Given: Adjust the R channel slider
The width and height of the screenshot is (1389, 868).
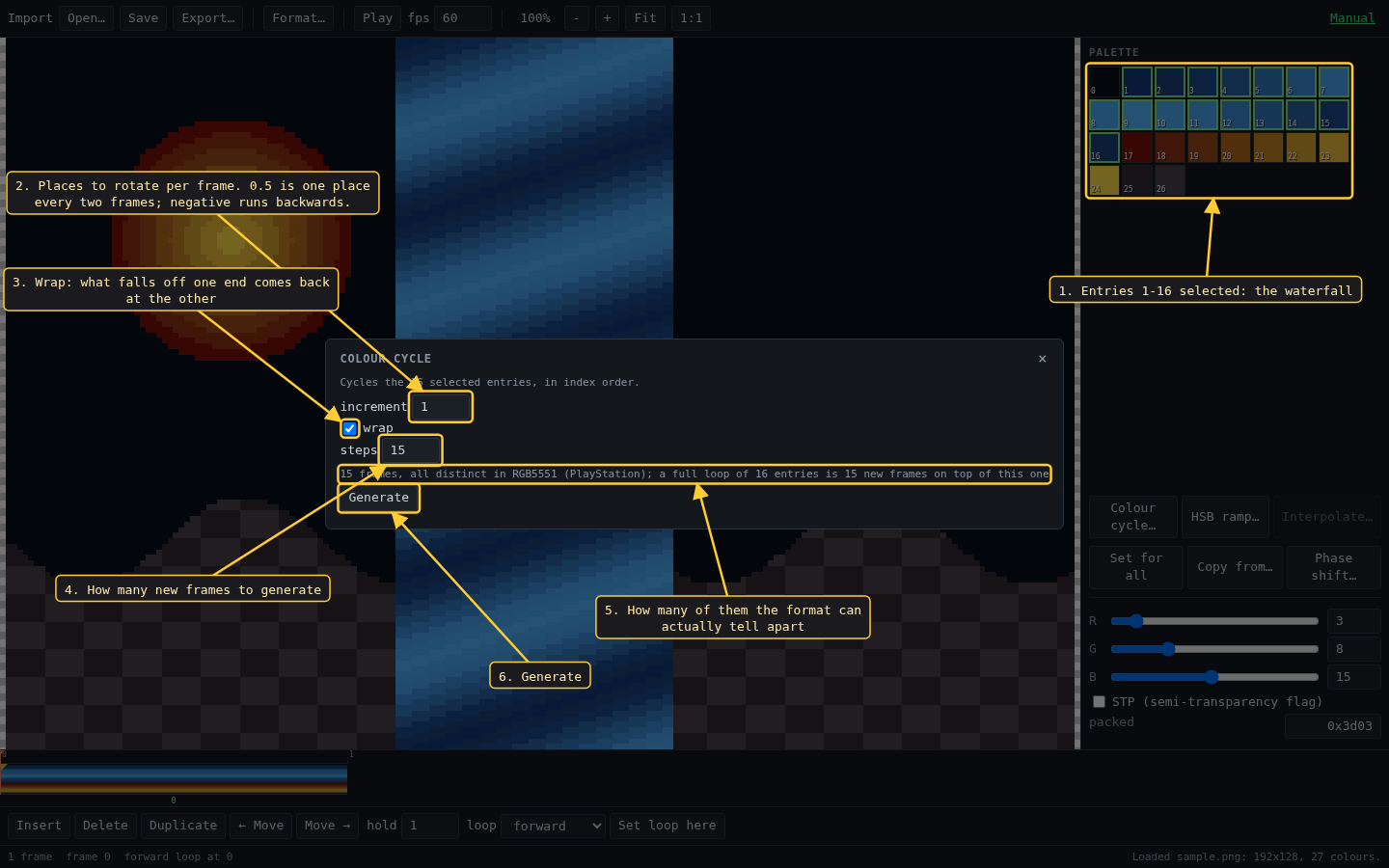Looking at the screenshot, I should click(1214, 621).
